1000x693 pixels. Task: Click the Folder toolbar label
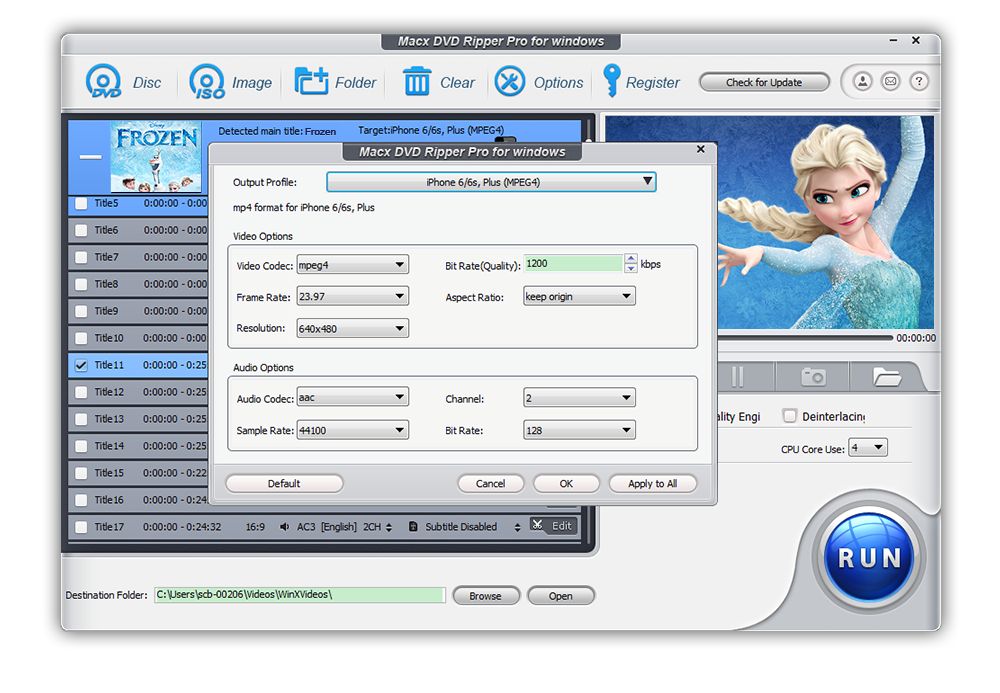(355, 83)
